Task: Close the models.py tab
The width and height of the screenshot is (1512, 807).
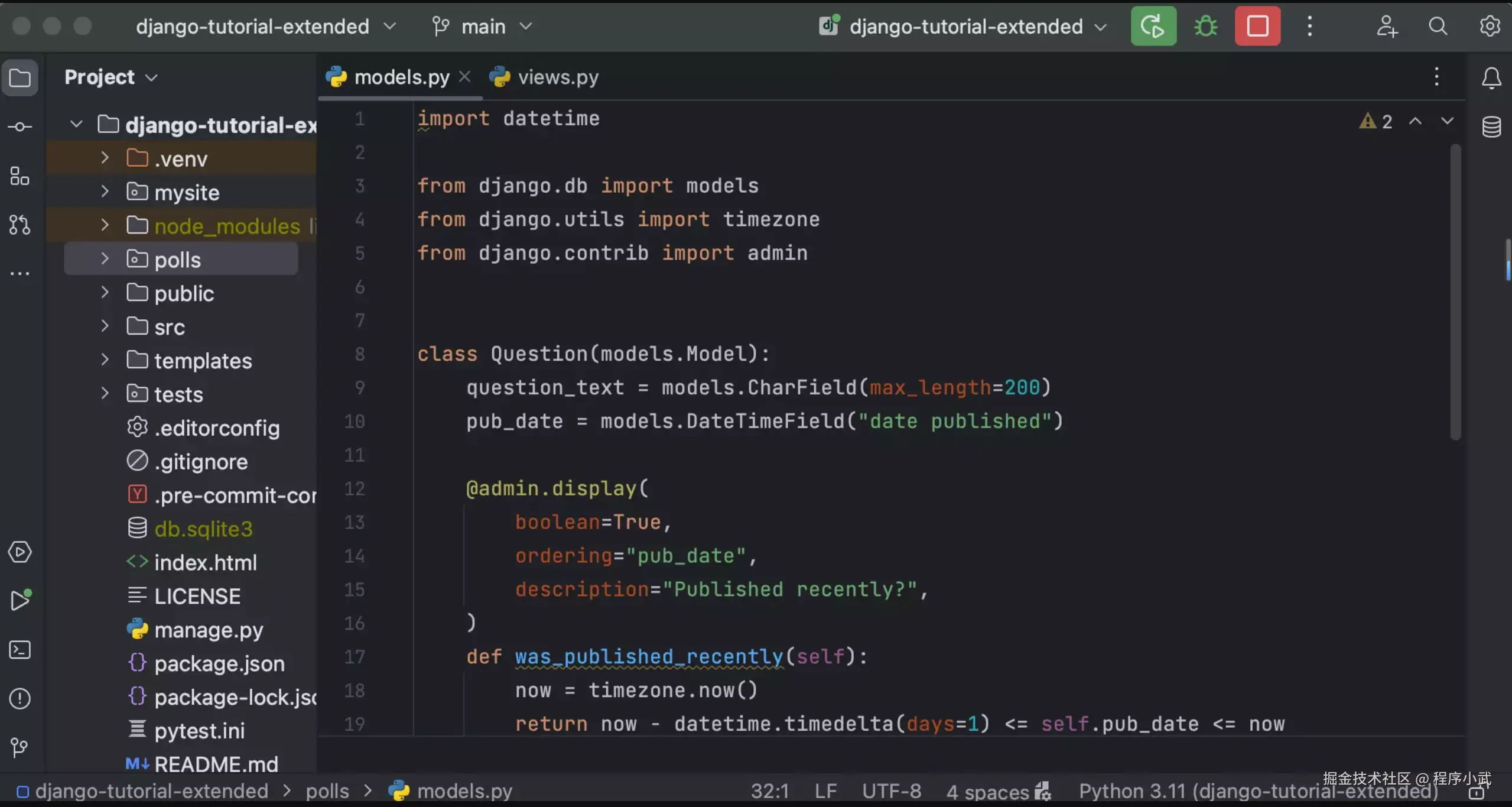Action: (x=465, y=77)
